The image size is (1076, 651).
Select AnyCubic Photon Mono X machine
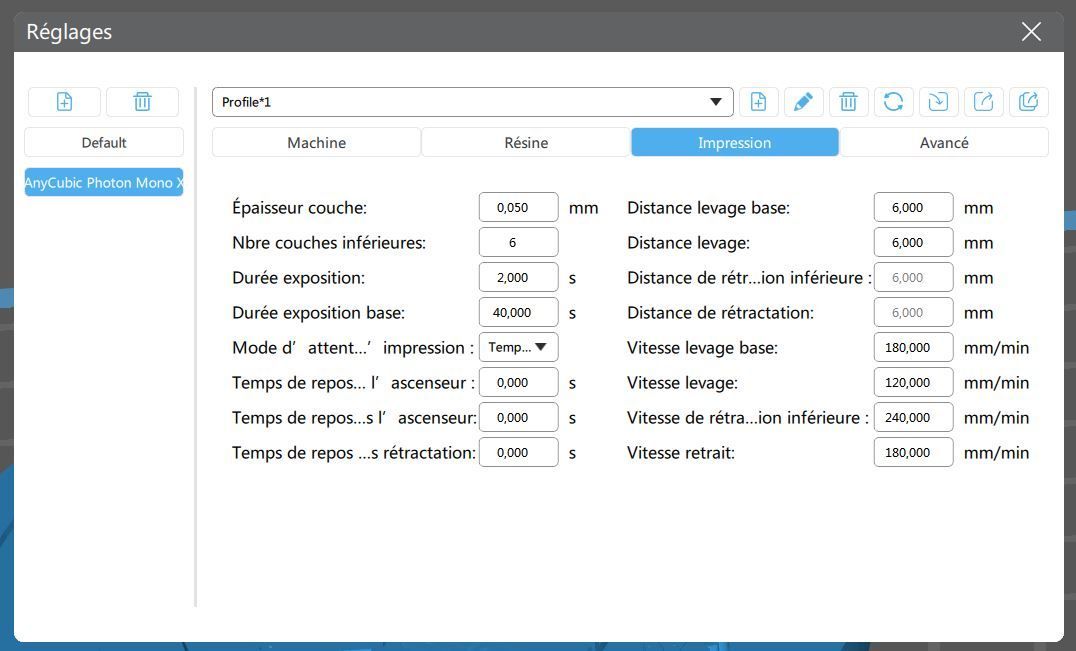(104, 182)
